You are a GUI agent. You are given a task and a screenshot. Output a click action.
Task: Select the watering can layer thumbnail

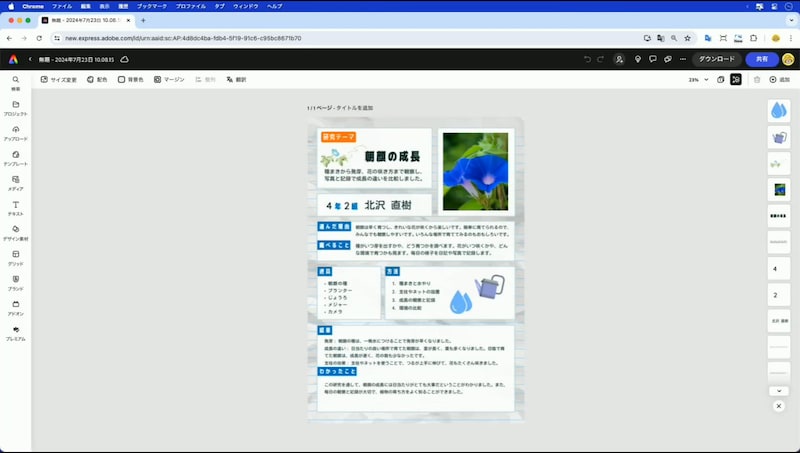pos(779,137)
